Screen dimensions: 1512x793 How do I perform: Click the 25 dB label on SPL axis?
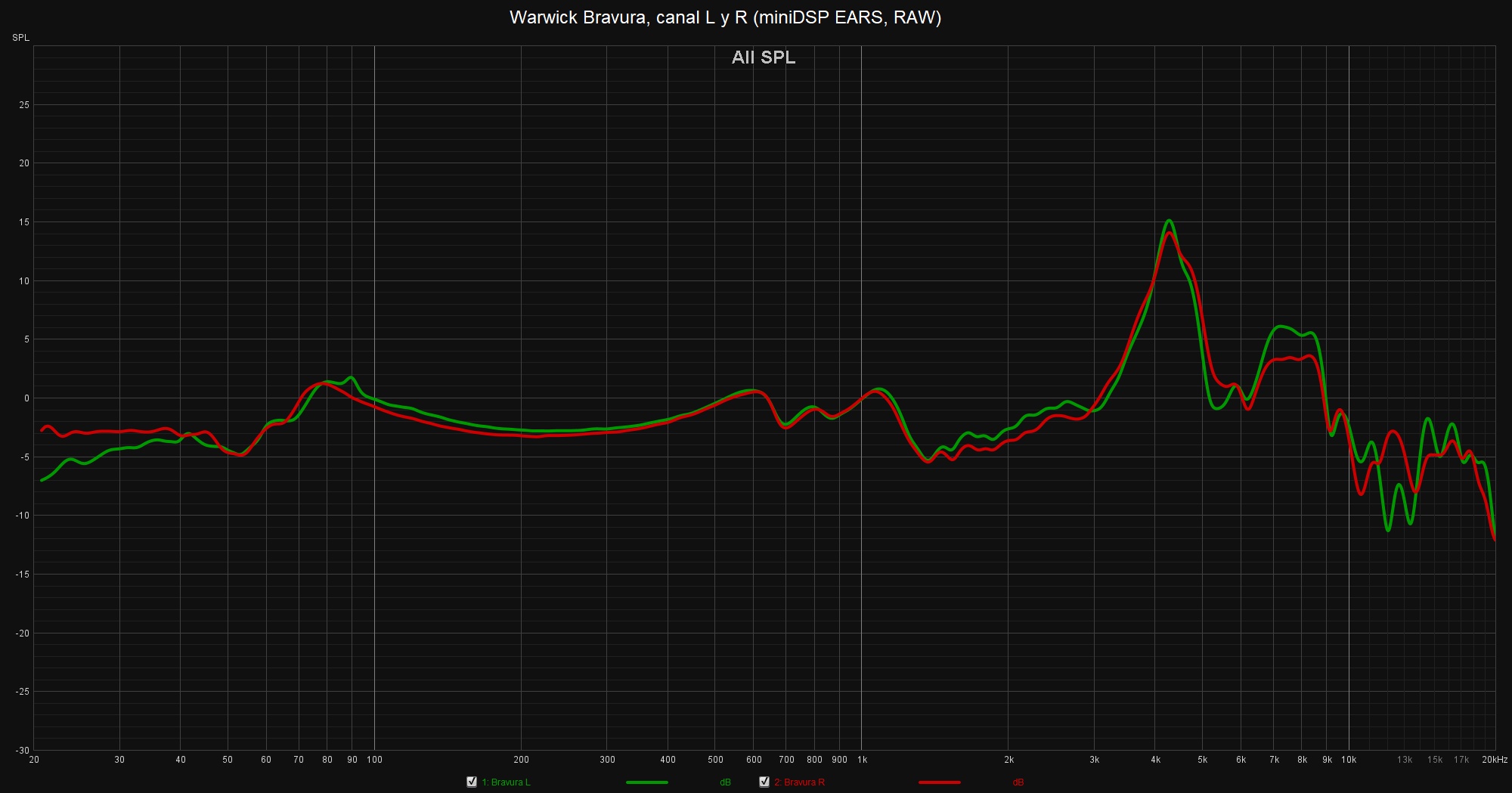[24, 105]
